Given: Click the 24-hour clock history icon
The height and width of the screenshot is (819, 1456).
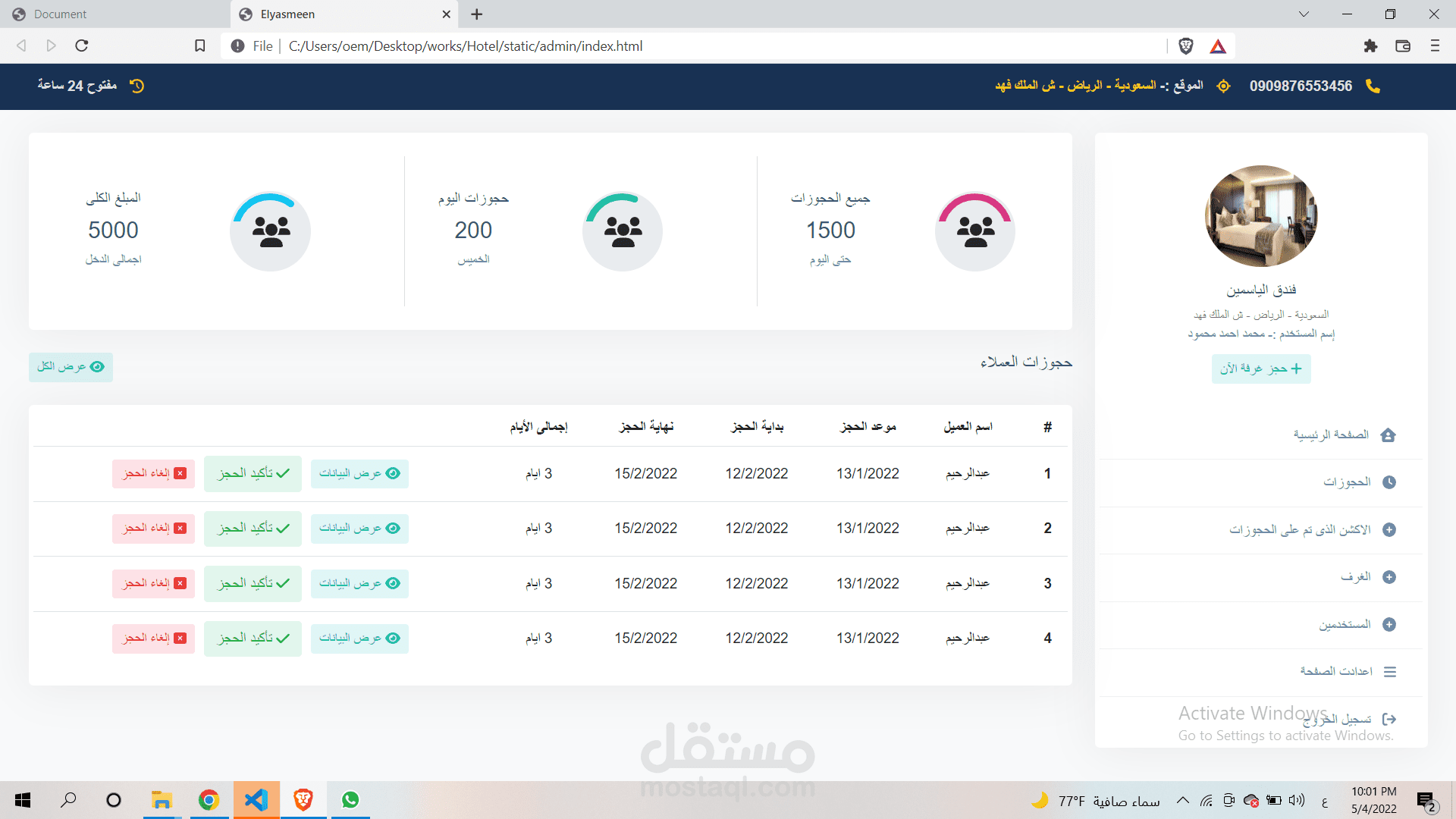Looking at the screenshot, I should [137, 86].
